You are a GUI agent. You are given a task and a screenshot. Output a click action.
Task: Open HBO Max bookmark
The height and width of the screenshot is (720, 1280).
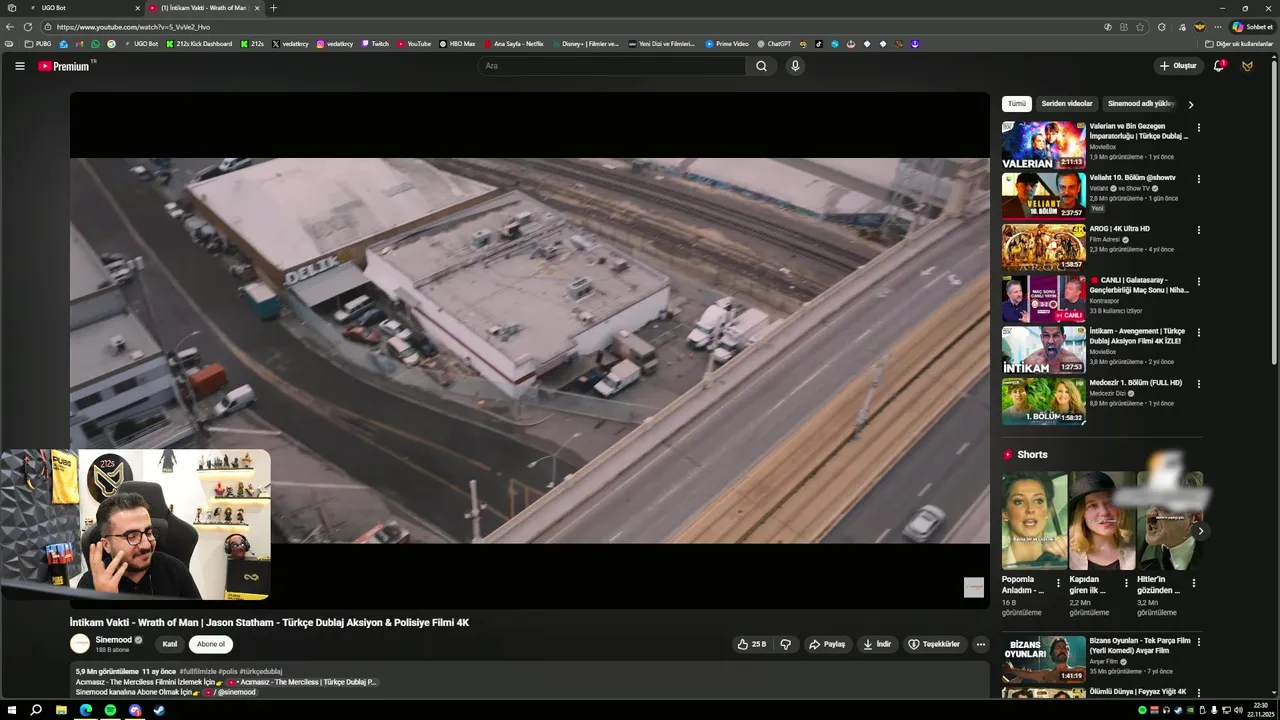(457, 44)
